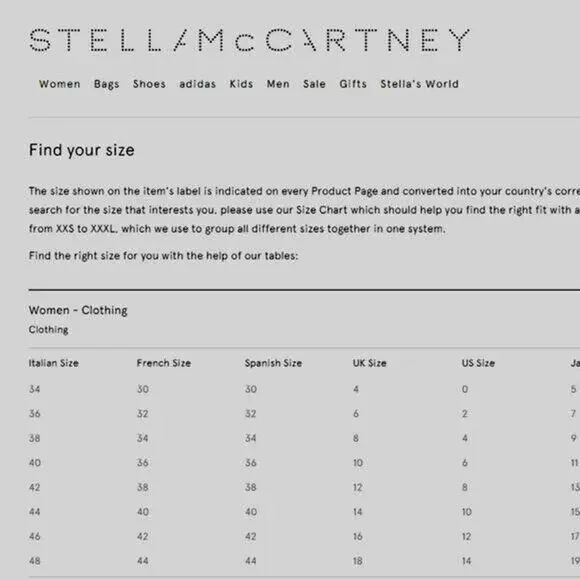Click the UK Size column header
The height and width of the screenshot is (580, 580).
(x=370, y=363)
